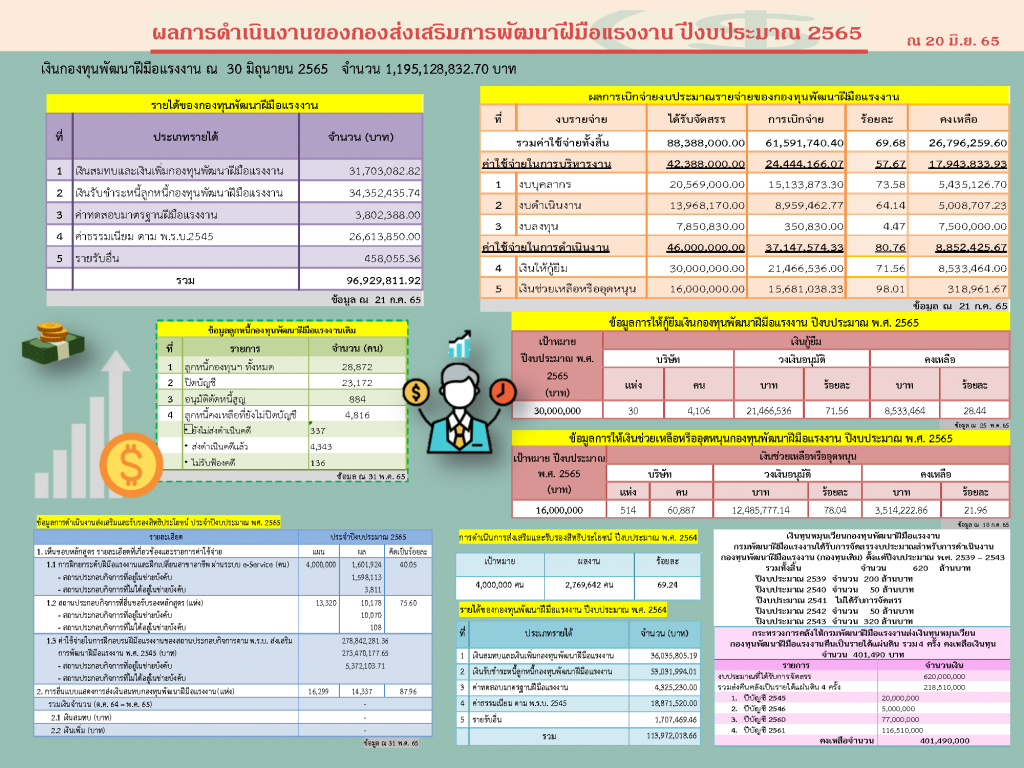Click the underlined figure 42,388,000.00

click(706, 164)
